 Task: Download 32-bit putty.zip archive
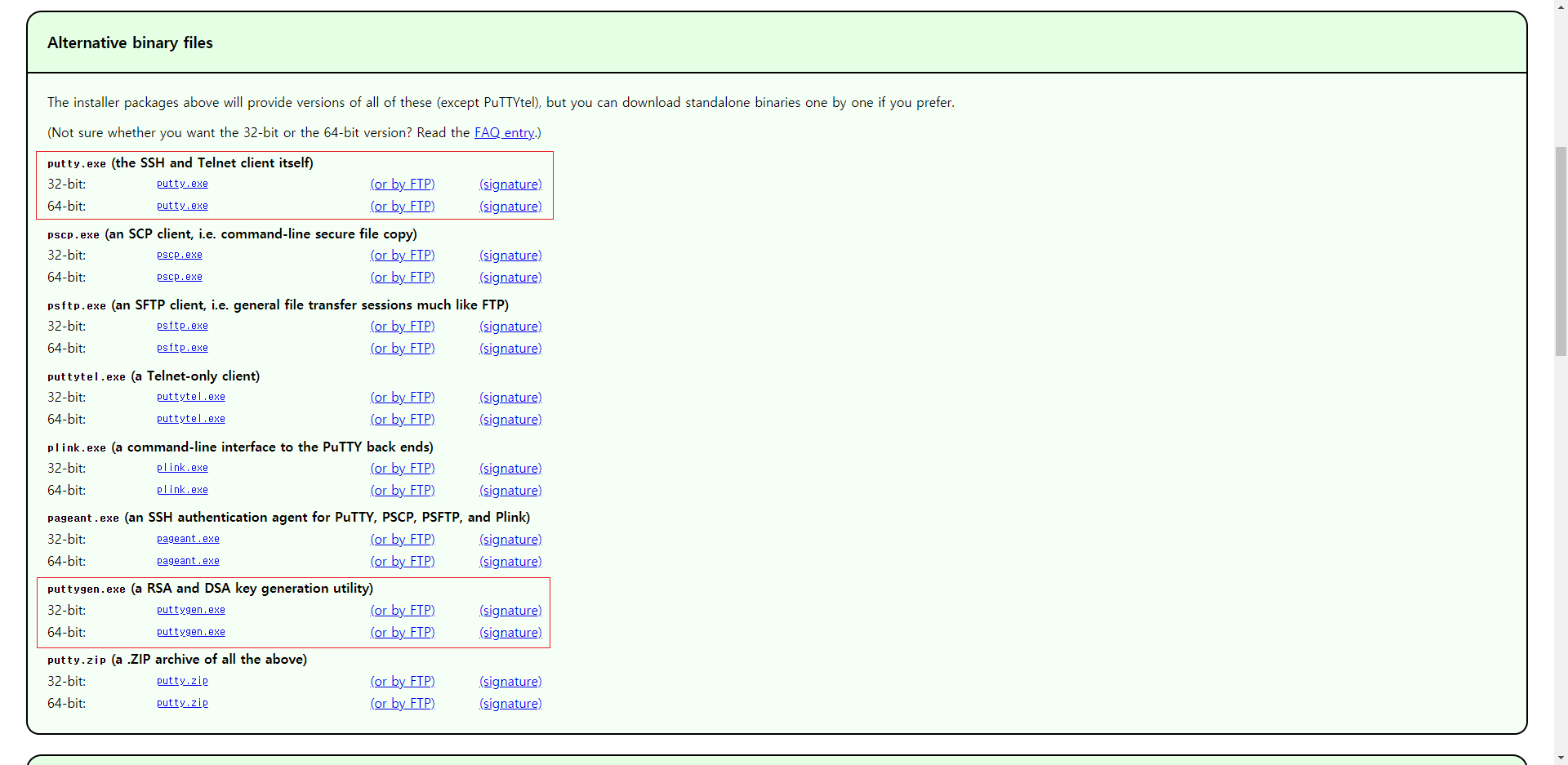(182, 681)
